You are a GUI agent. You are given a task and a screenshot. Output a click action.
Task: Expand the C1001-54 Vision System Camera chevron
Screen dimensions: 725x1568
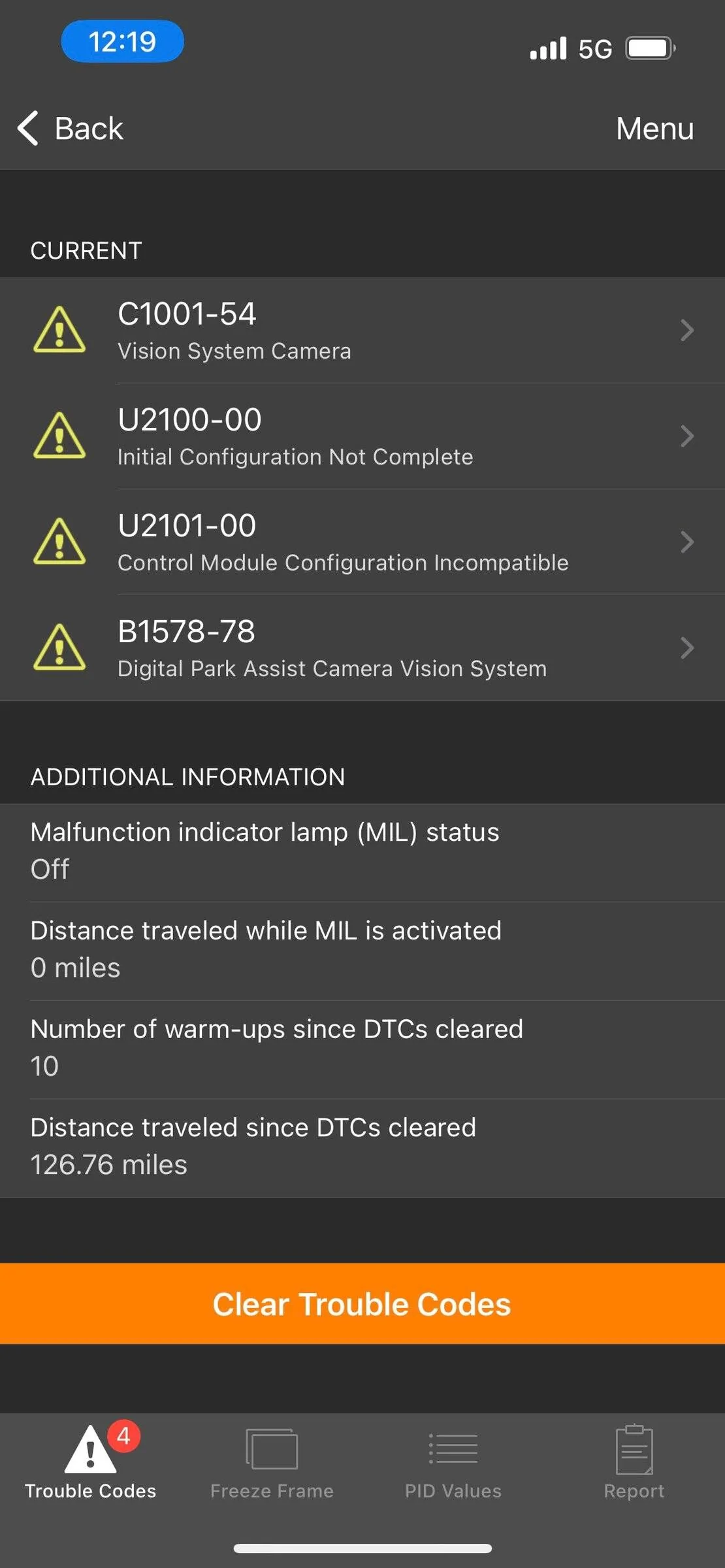click(x=686, y=330)
